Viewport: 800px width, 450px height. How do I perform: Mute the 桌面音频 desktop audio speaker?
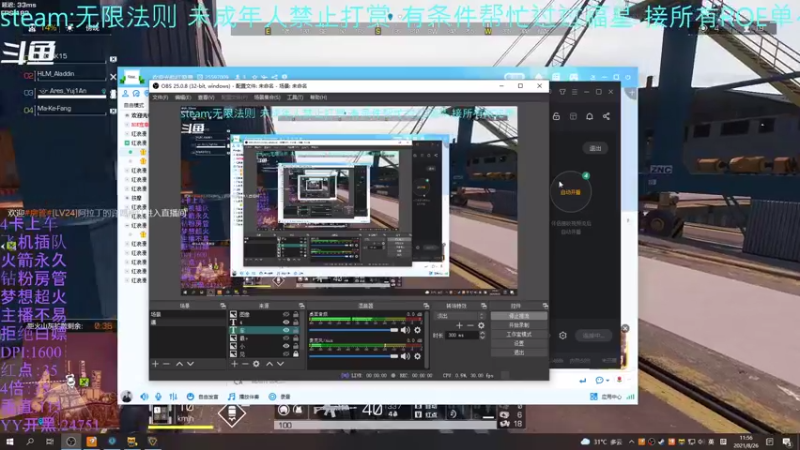tap(405, 330)
